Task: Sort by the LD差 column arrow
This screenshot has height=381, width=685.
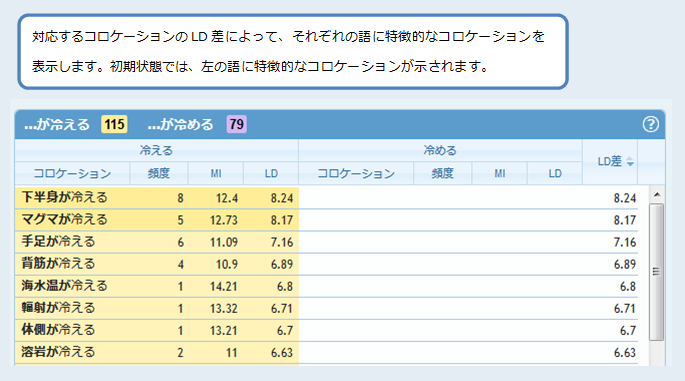Action: pos(630,162)
